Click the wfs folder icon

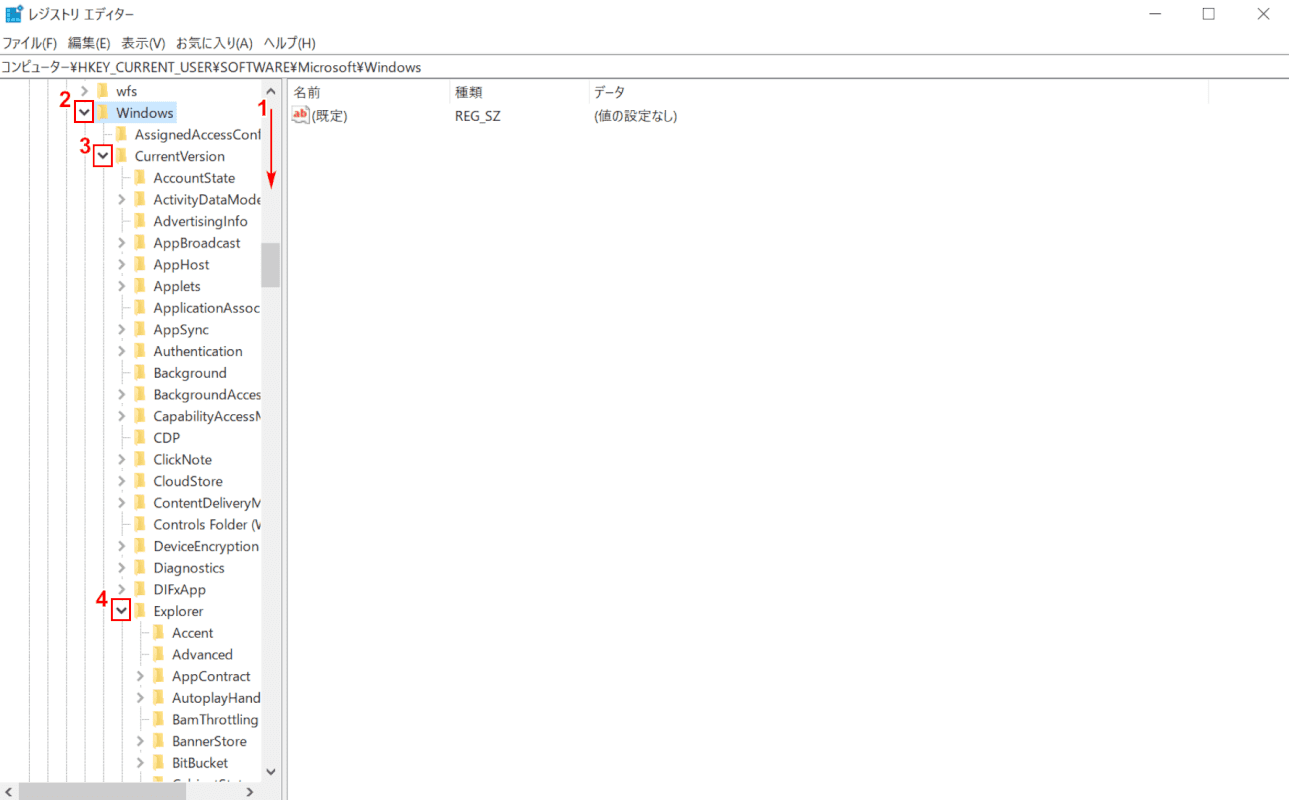coord(102,91)
